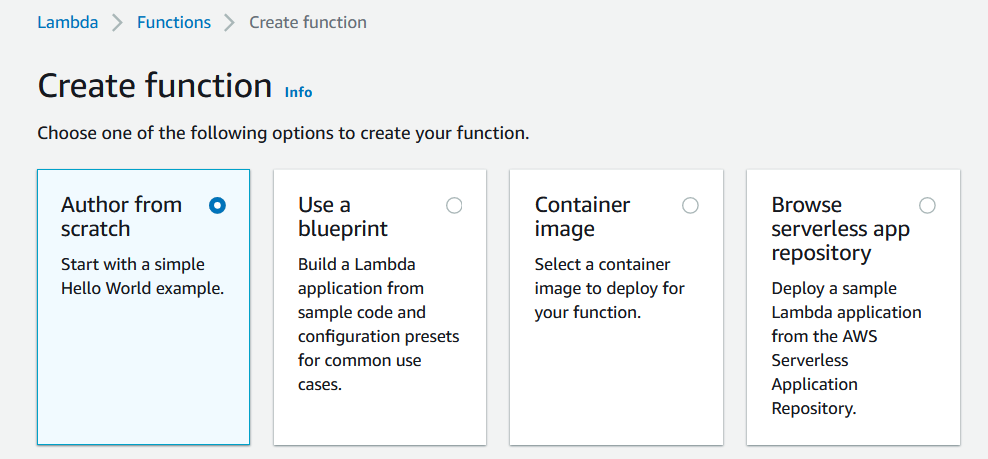Click the blueprint sample code description

378,324
